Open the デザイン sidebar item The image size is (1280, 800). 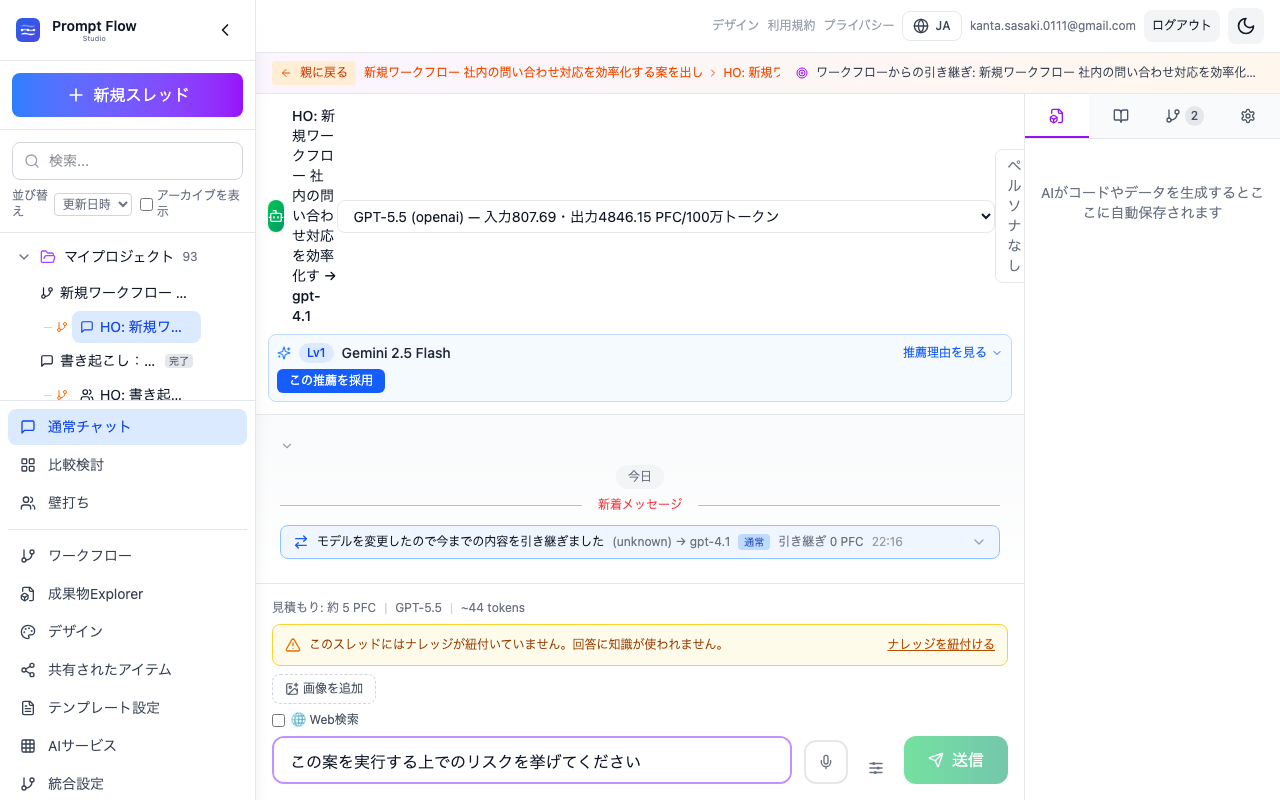(127, 632)
